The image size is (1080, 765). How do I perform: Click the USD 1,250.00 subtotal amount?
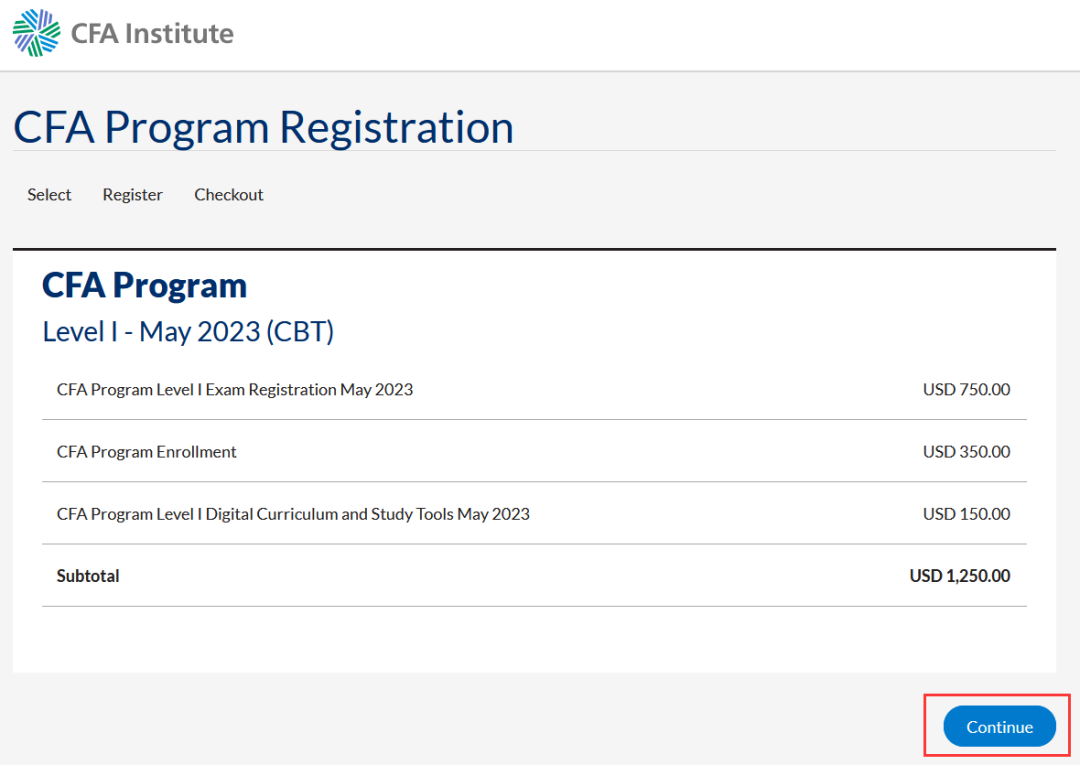(x=959, y=576)
